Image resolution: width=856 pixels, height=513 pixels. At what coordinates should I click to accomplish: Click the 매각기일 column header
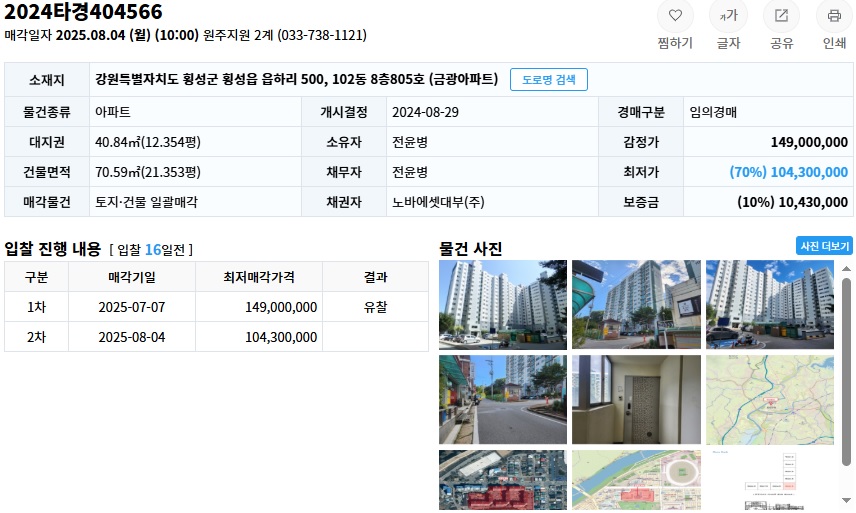tap(132, 277)
